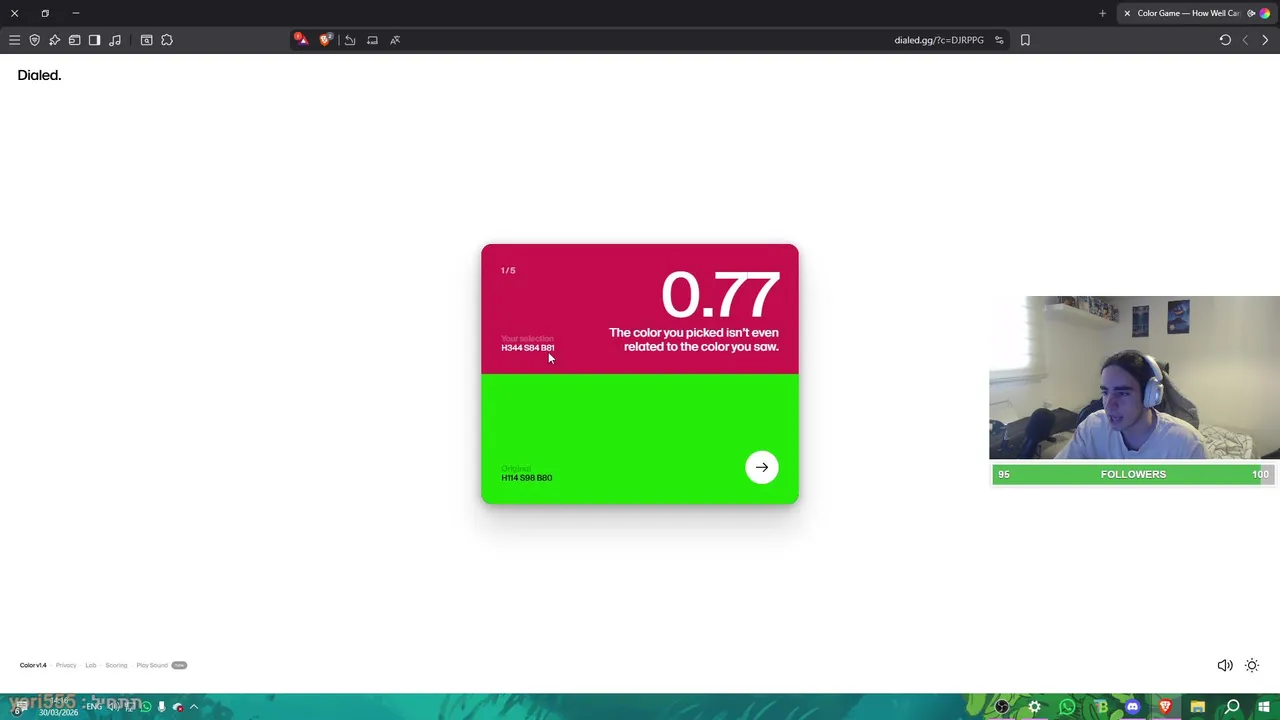
Task: Open Brave Shields lion icon
Action: [325, 40]
